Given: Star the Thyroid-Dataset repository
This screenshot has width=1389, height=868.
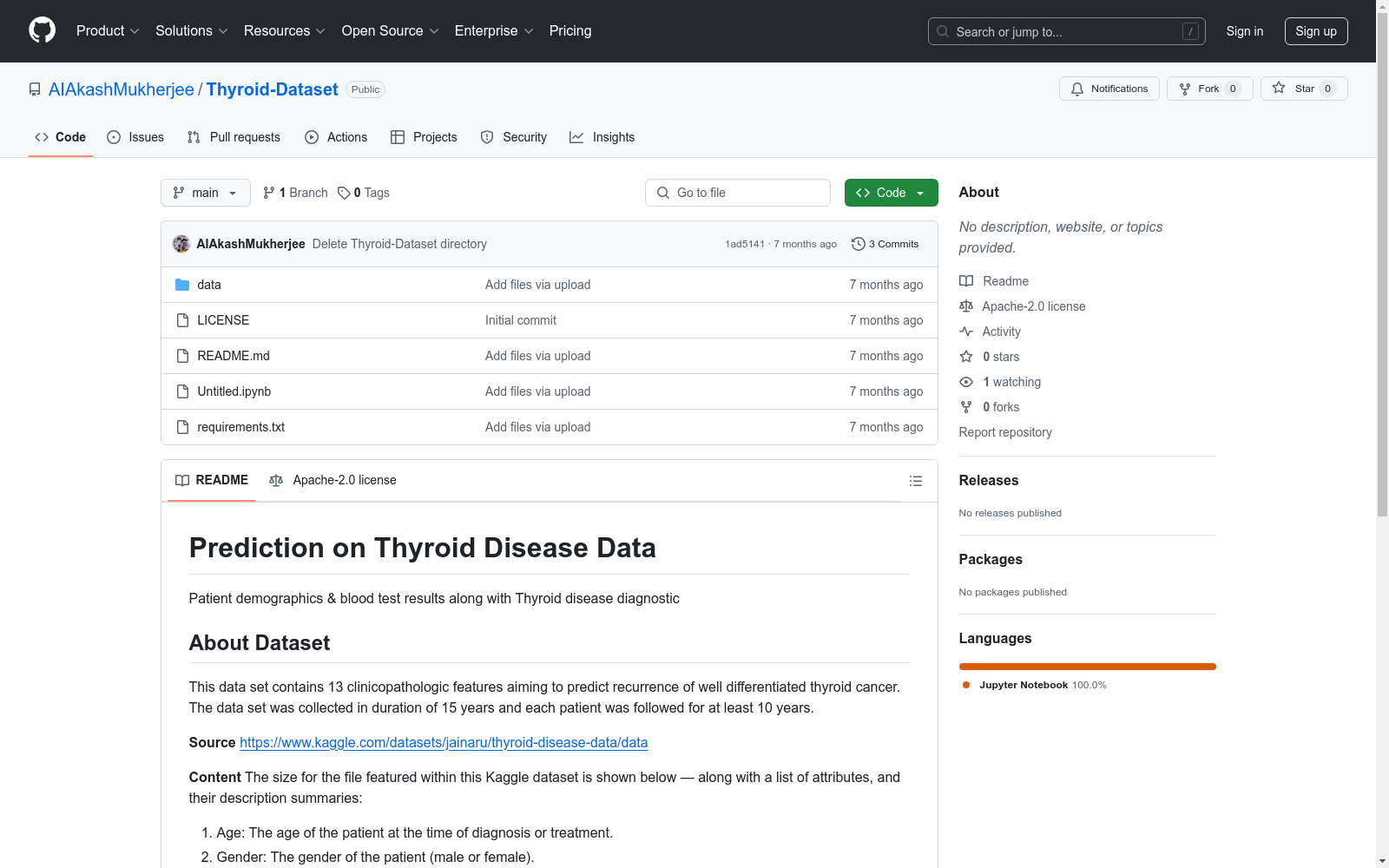Looking at the screenshot, I should coord(1304,89).
